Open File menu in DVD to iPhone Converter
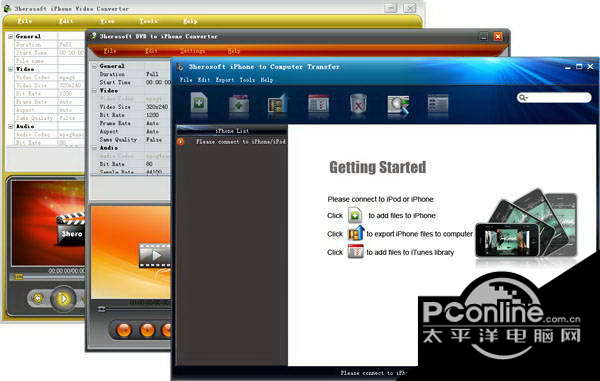The height and width of the screenshot is (381, 600). 110,51
